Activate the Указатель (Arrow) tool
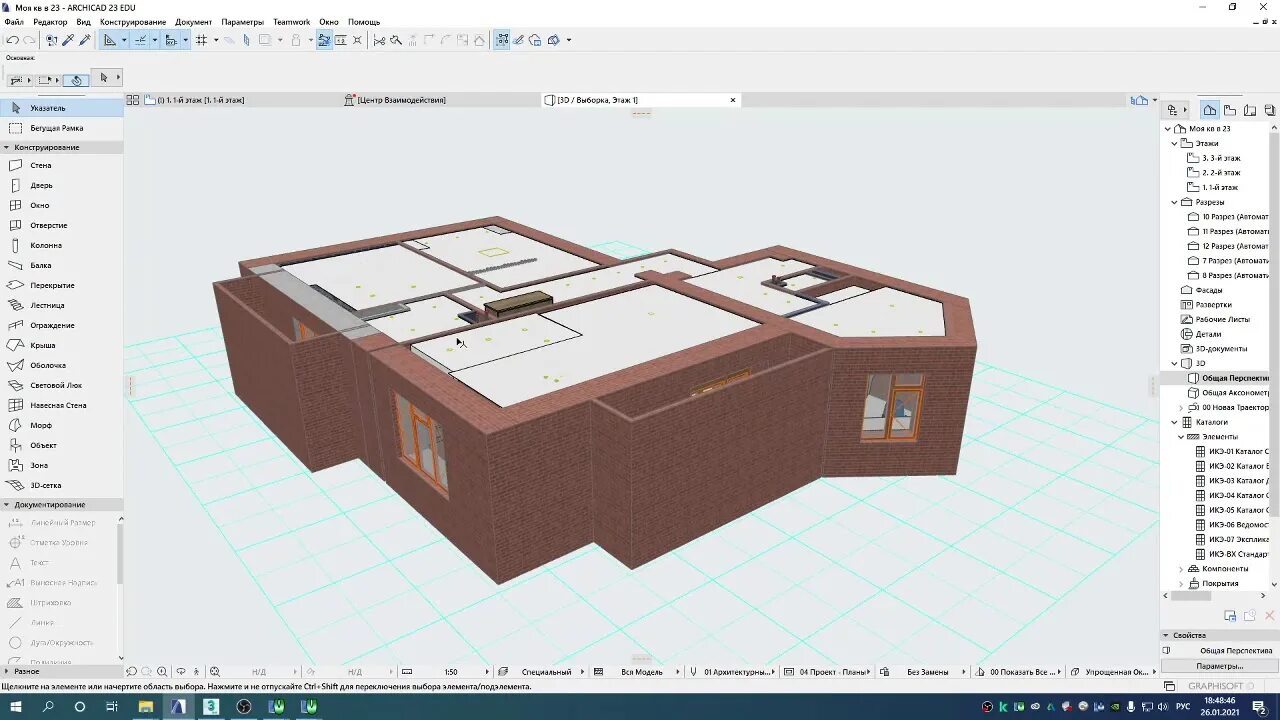The image size is (1280, 720). 61,108
